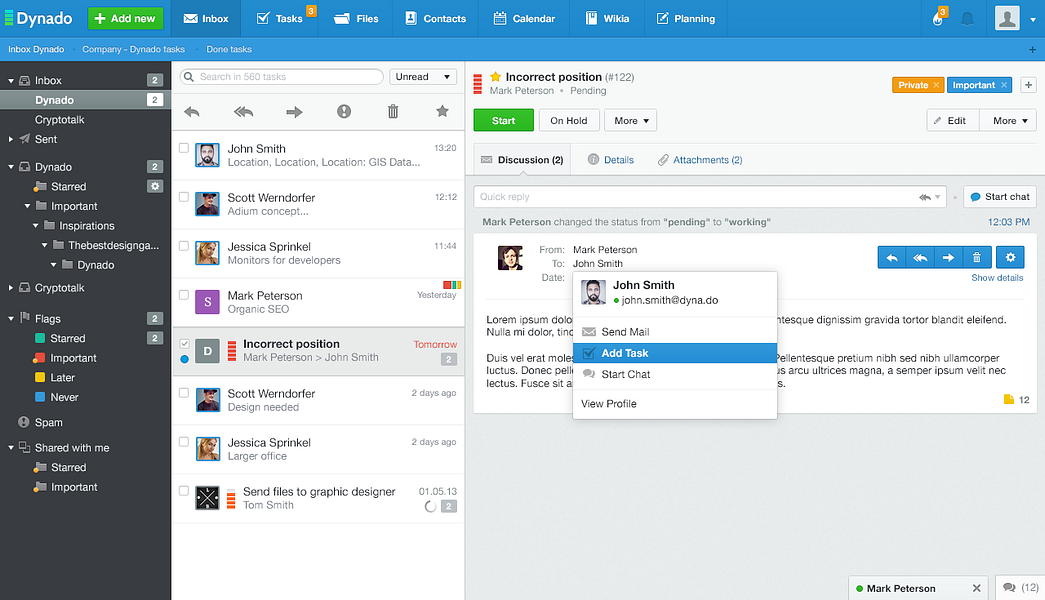Click yellow note icon with 12

[x=1008, y=399]
